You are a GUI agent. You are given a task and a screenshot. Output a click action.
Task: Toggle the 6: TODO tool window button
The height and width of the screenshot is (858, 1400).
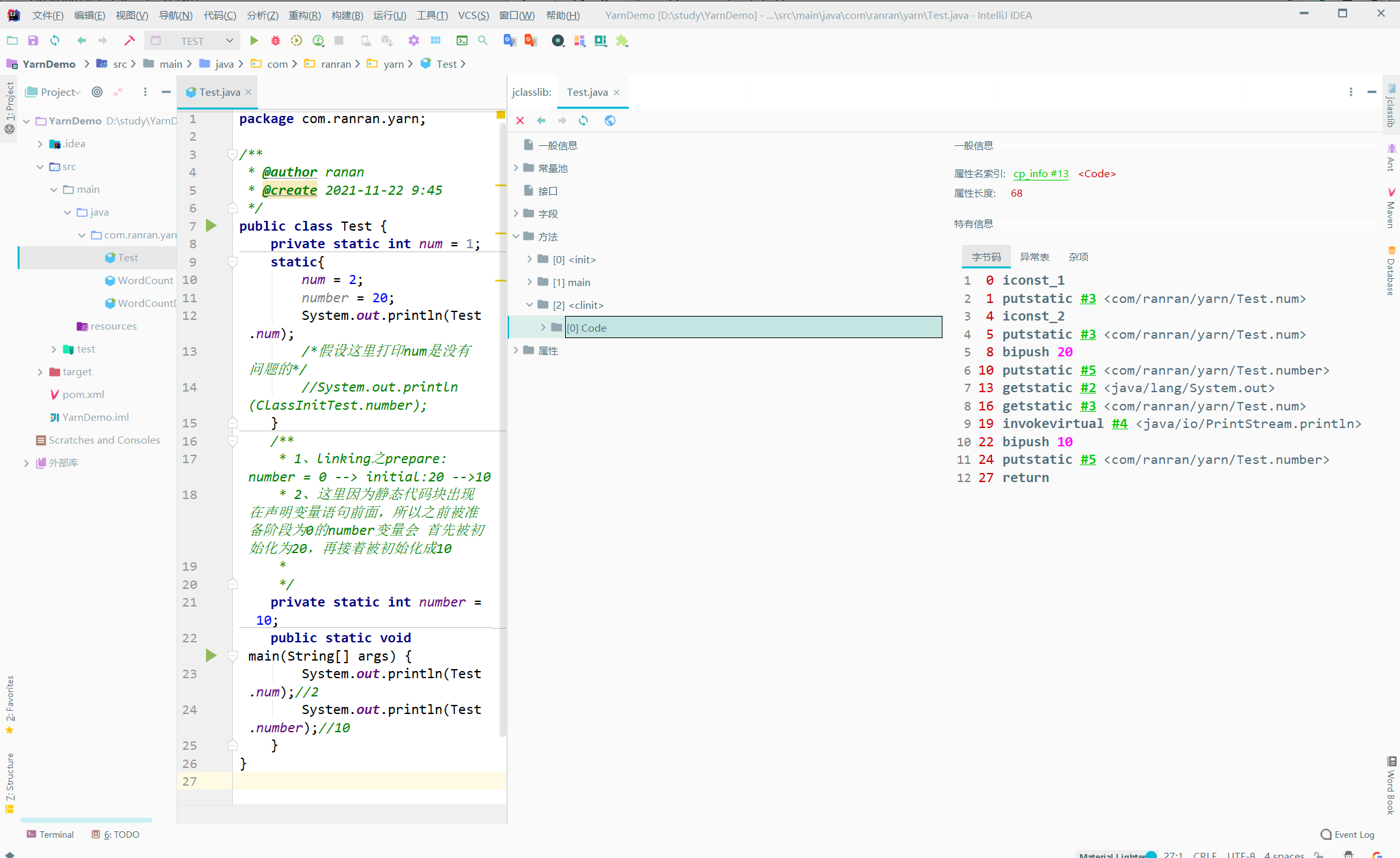click(115, 835)
